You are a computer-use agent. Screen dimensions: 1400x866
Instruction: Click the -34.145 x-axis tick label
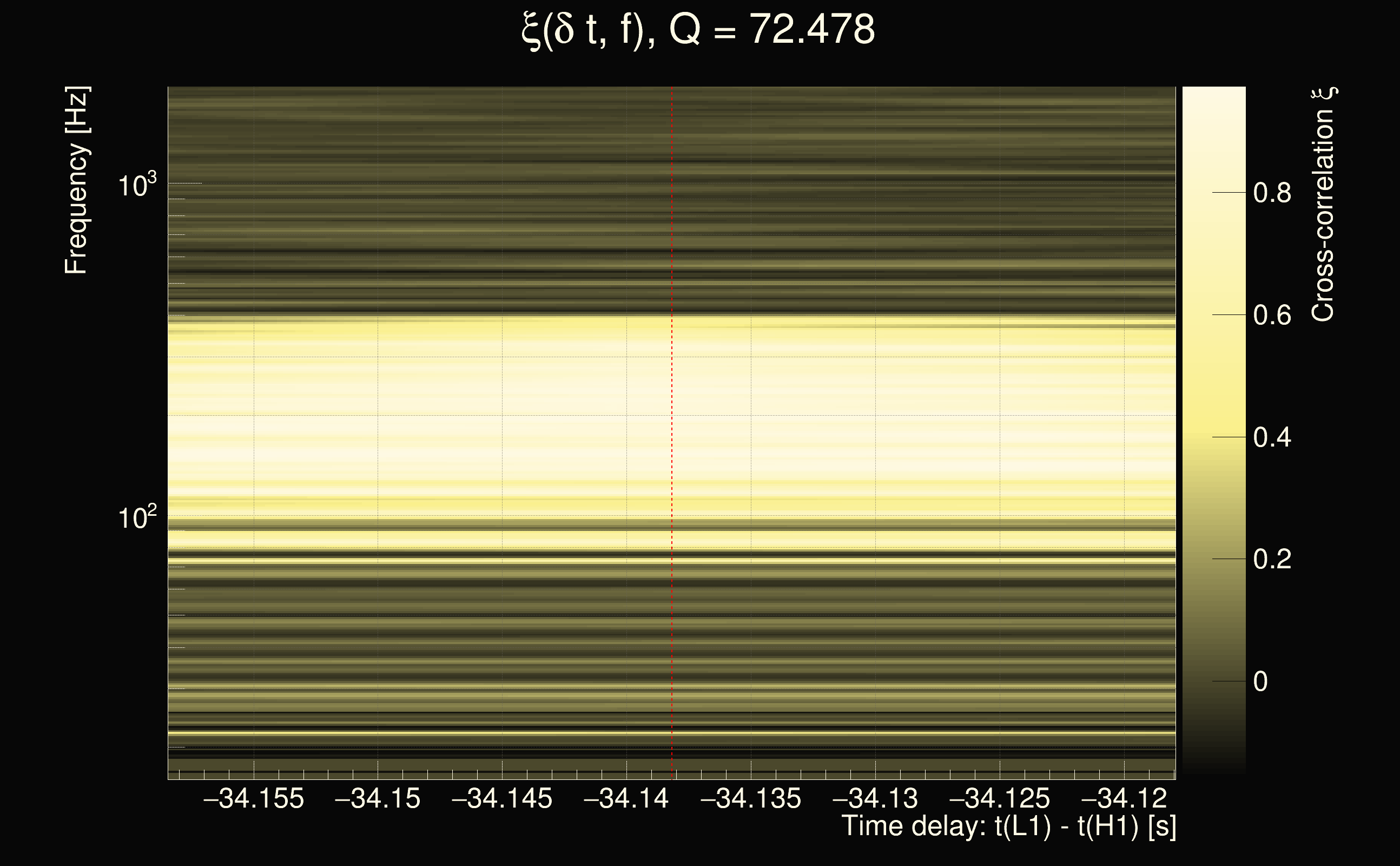coord(502,798)
